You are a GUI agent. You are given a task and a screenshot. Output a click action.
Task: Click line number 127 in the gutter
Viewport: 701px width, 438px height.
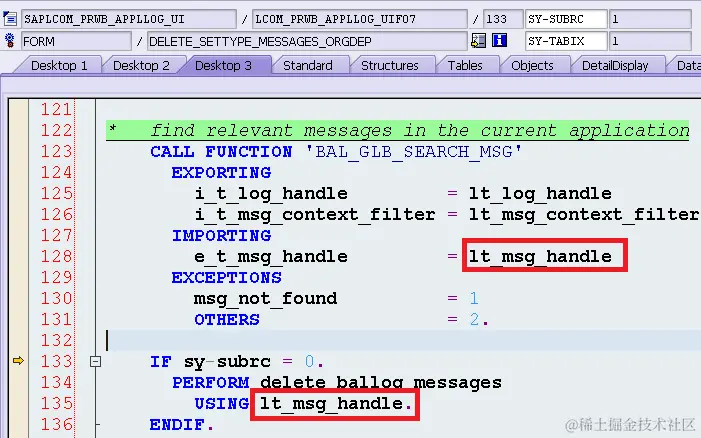tap(56, 235)
